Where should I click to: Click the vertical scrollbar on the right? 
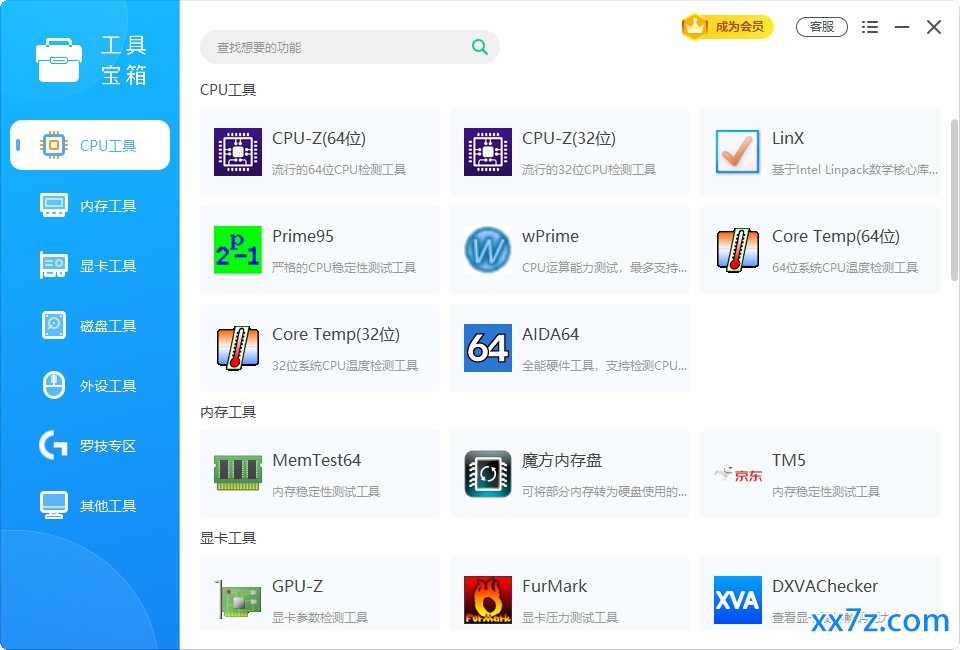click(954, 200)
